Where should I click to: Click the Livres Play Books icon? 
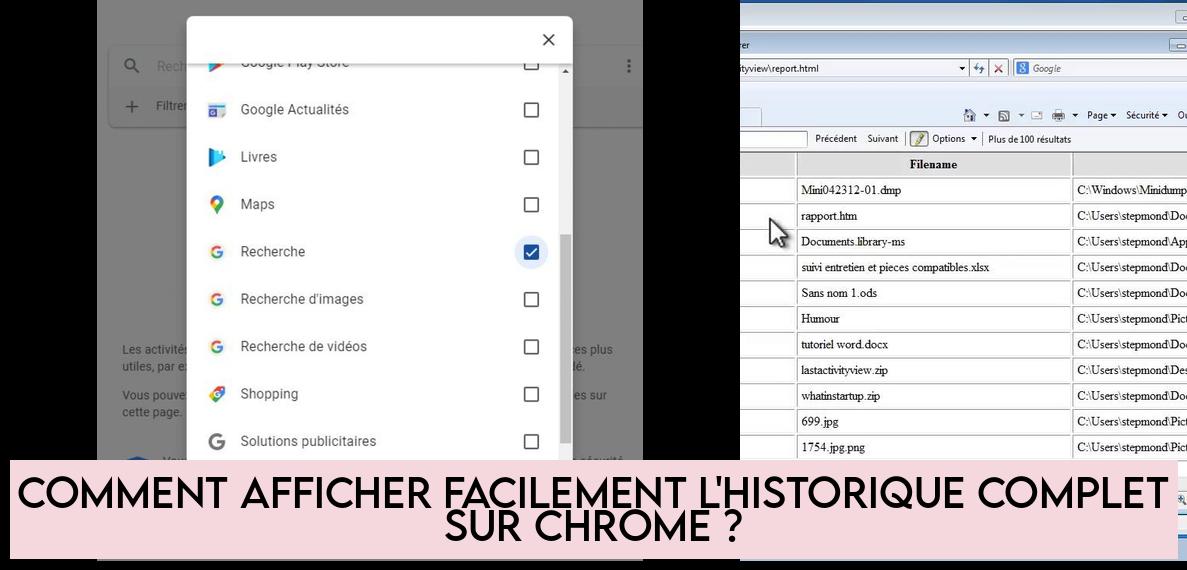click(x=217, y=157)
